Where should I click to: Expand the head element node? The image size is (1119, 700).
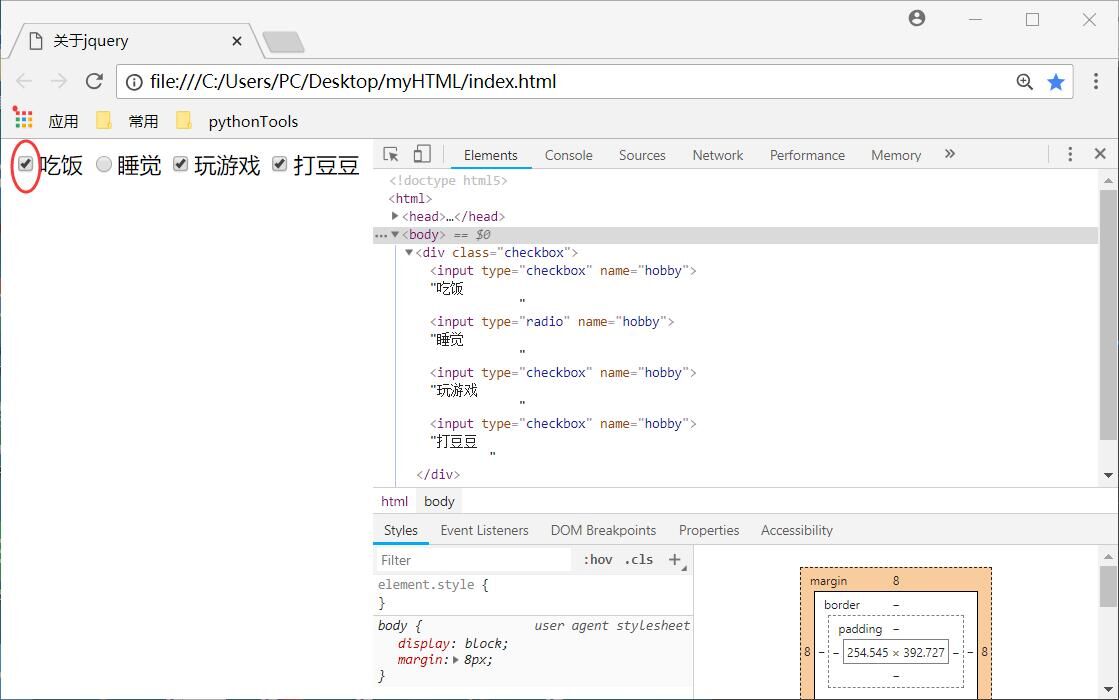coord(395,215)
